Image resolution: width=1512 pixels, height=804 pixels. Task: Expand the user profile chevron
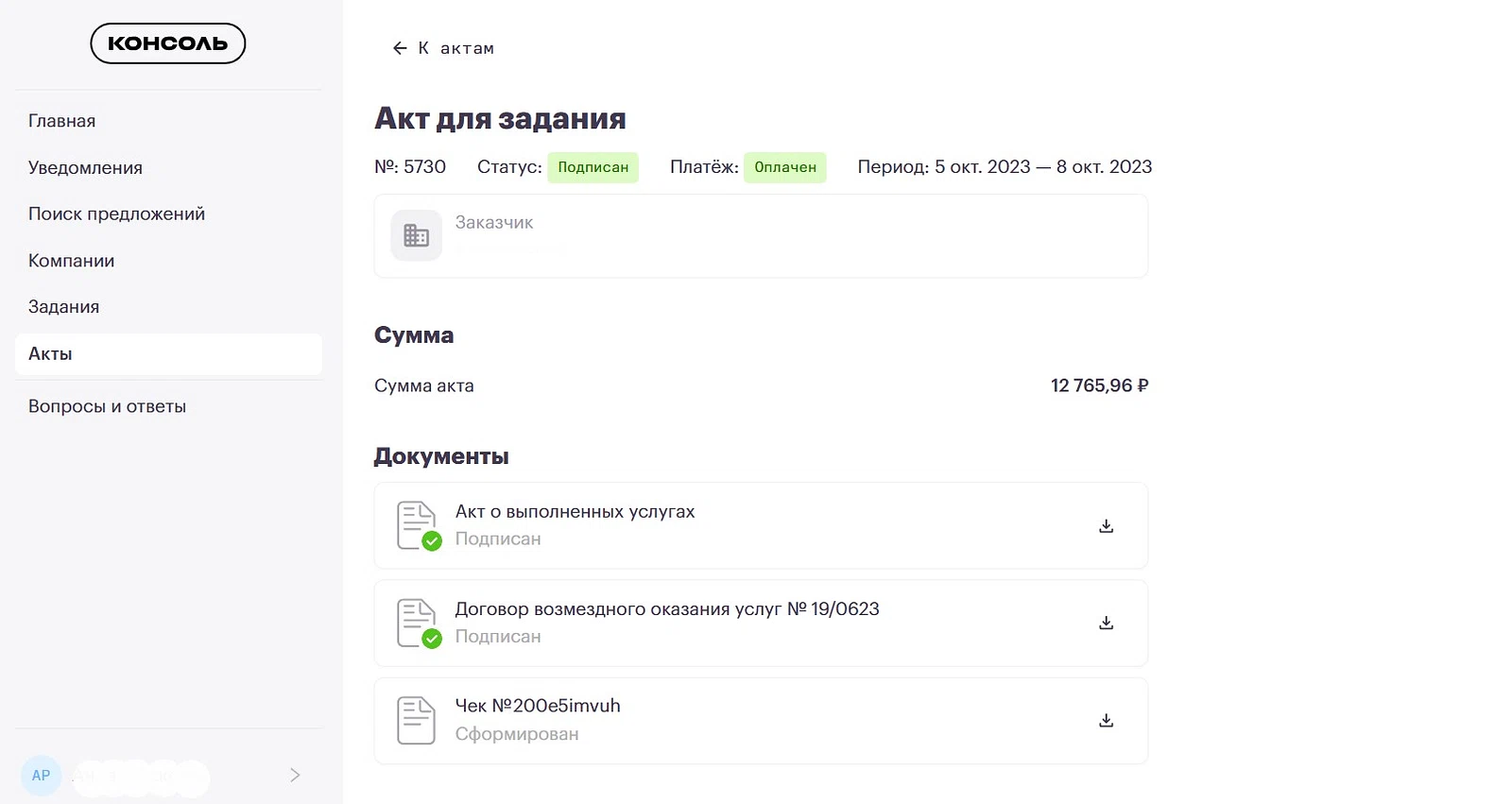click(295, 775)
